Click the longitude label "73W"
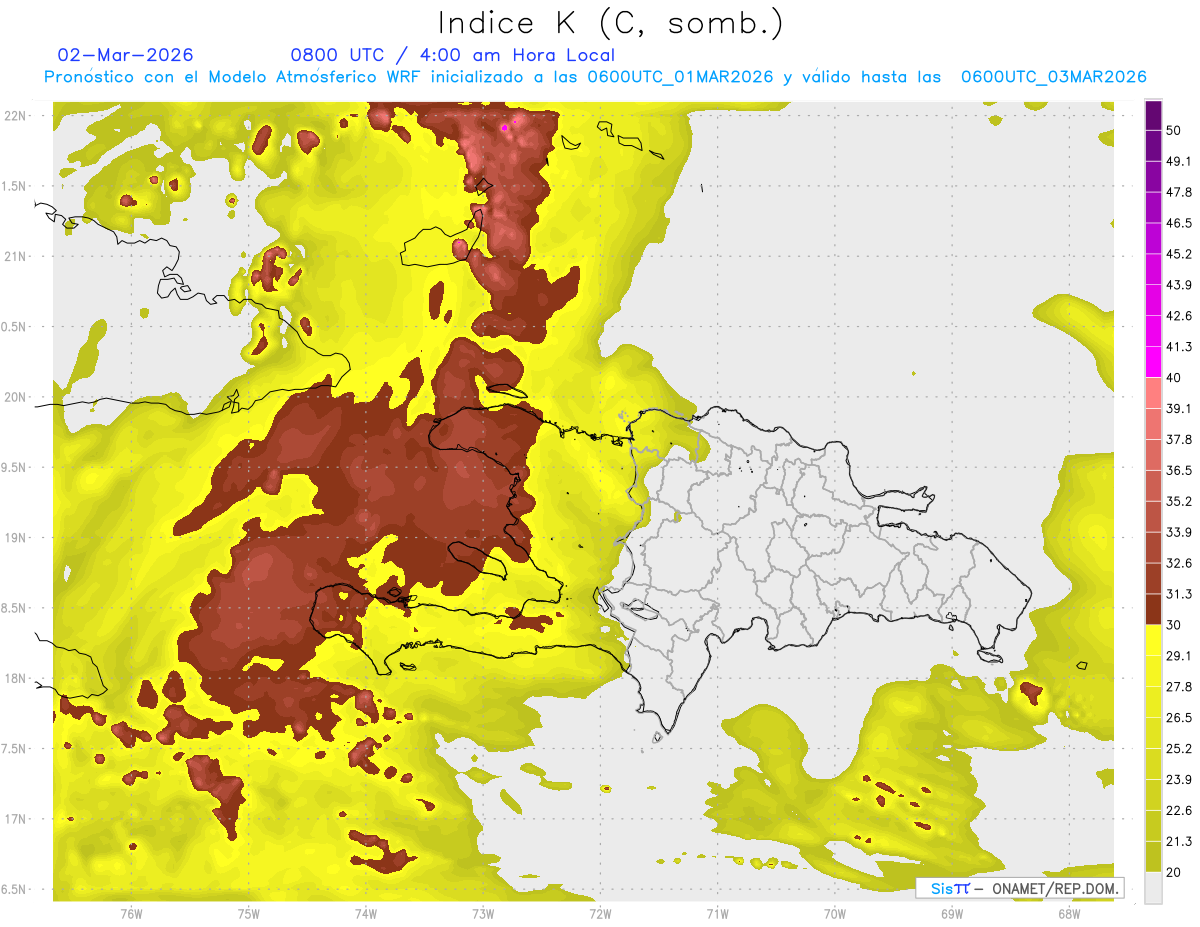 click(x=483, y=913)
